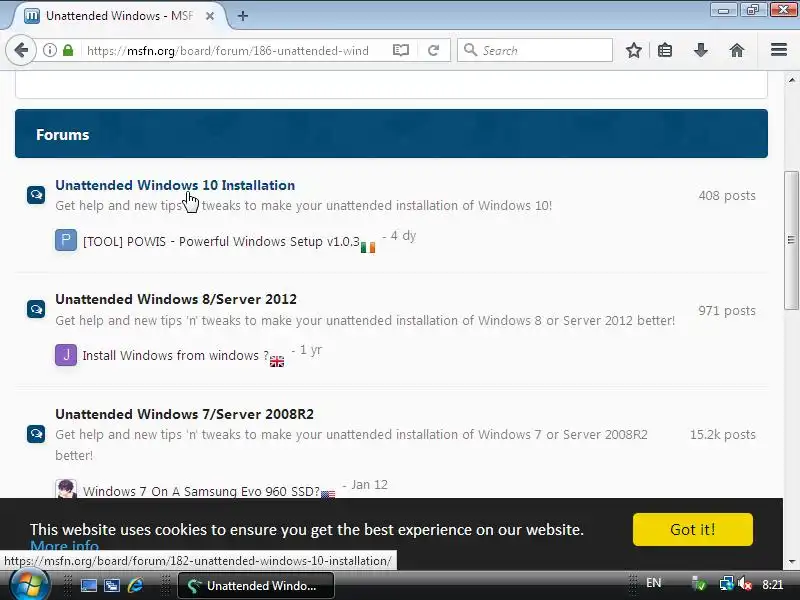Click the Windows 8/Server 2012 forum icon
Screen dimensions: 800x600
click(x=36, y=309)
